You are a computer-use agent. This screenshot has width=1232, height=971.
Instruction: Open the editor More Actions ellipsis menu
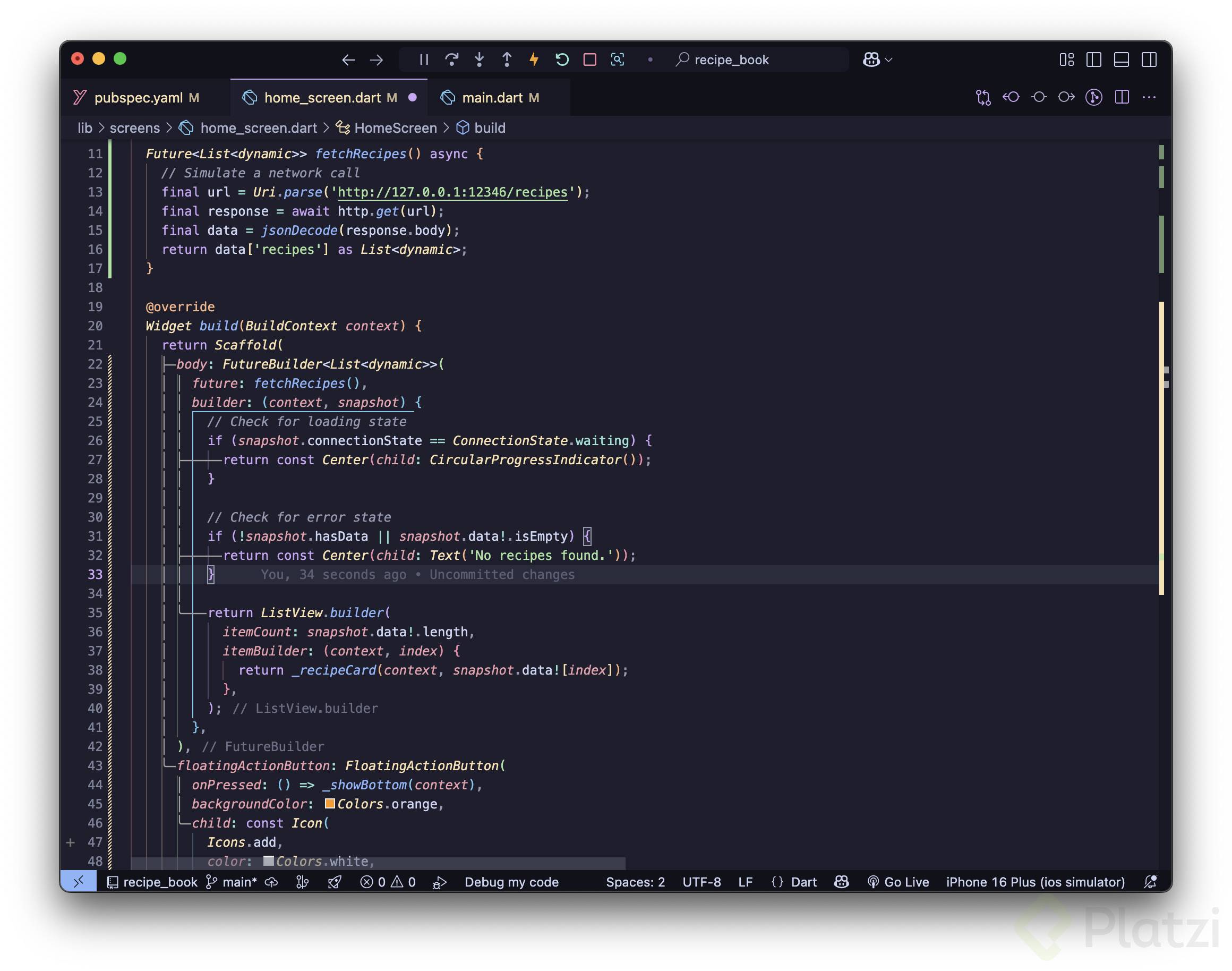click(1149, 97)
